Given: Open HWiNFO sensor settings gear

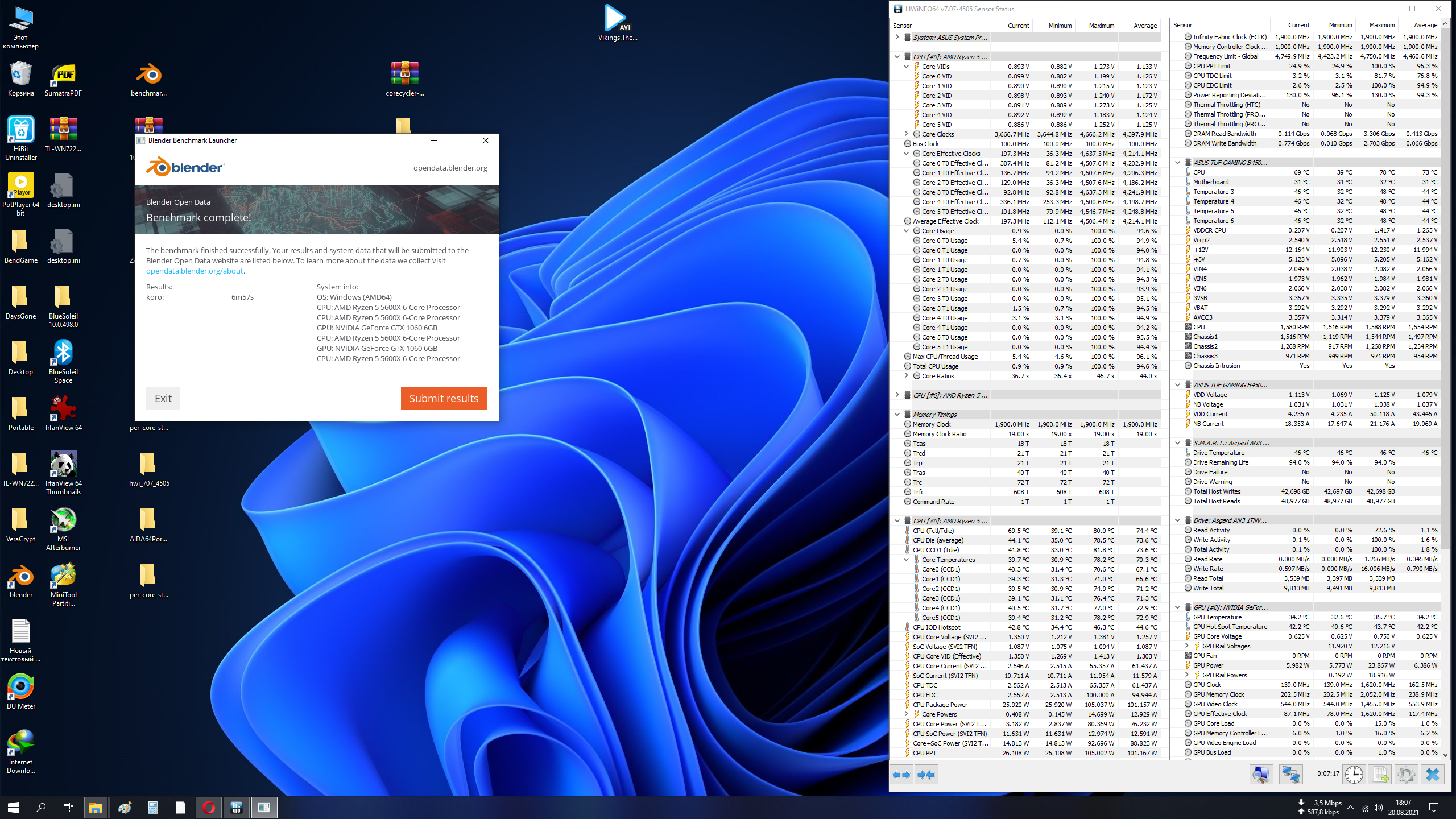Looking at the screenshot, I should click(1407, 775).
